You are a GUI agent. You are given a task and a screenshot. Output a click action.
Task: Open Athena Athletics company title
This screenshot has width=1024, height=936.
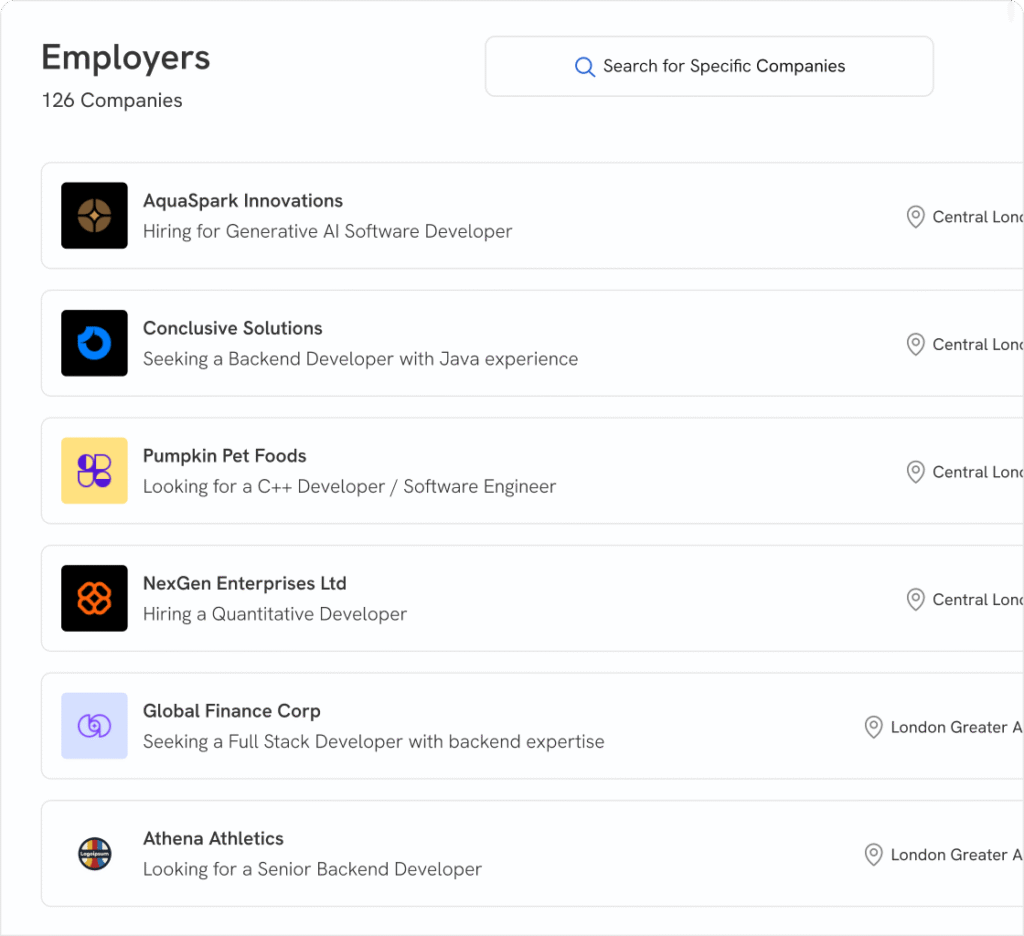(213, 839)
